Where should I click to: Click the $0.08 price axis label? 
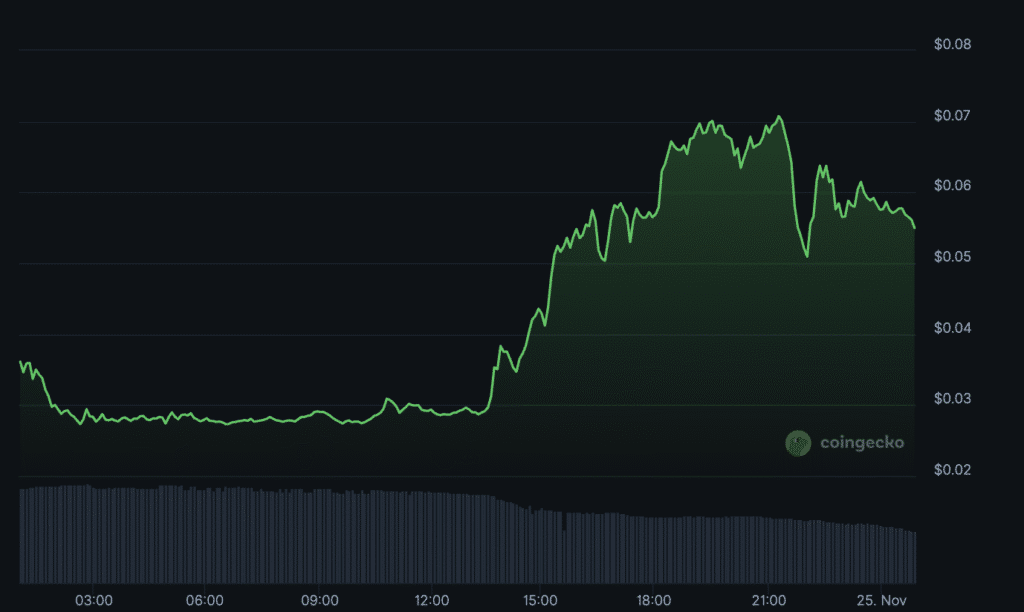tap(951, 45)
